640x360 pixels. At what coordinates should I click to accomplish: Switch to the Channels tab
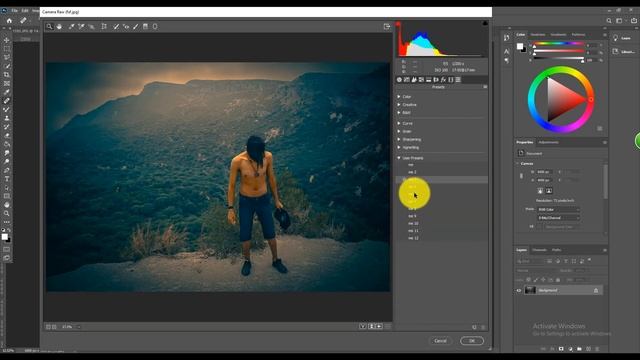pyautogui.click(x=539, y=250)
